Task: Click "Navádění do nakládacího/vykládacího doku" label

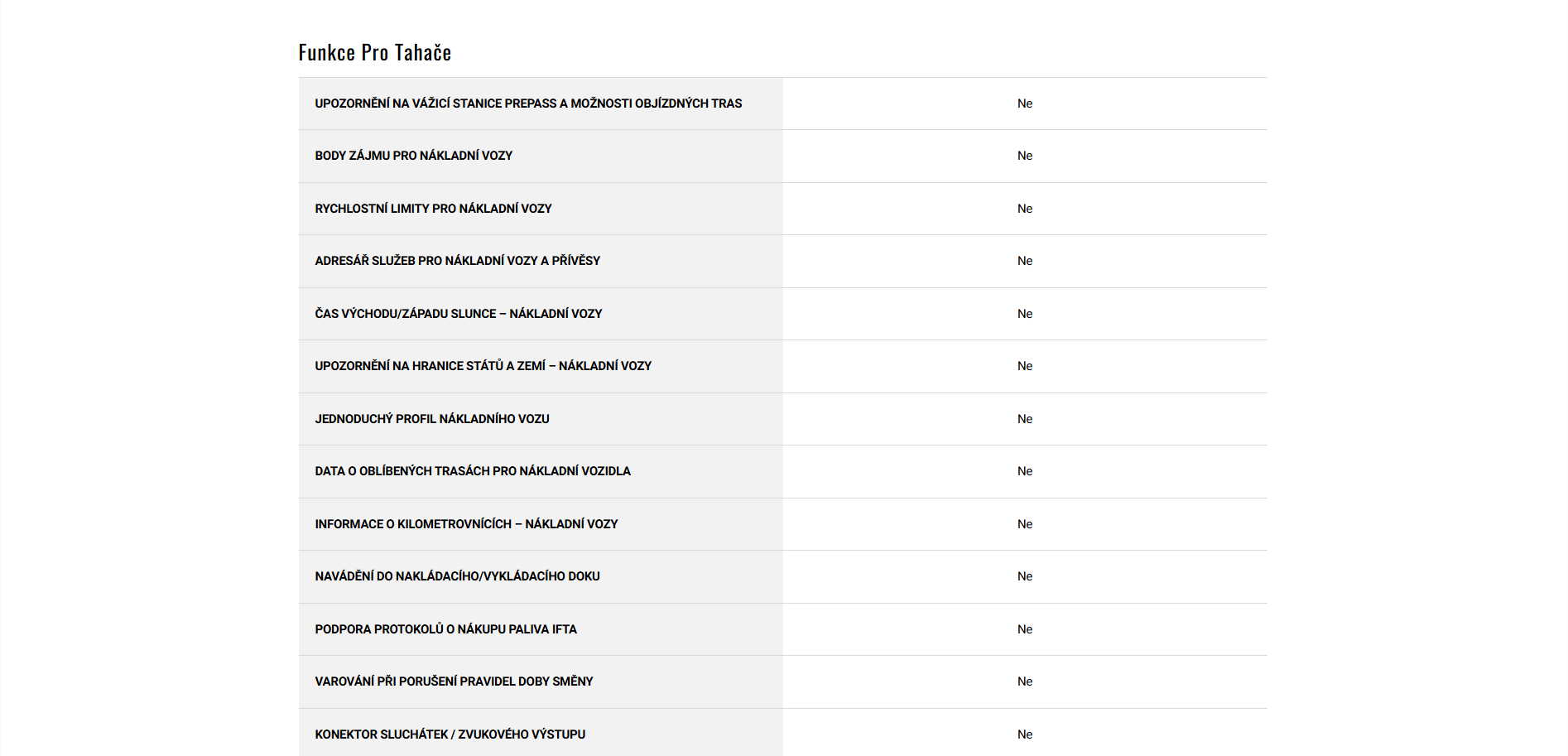Action: tap(457, 576)
